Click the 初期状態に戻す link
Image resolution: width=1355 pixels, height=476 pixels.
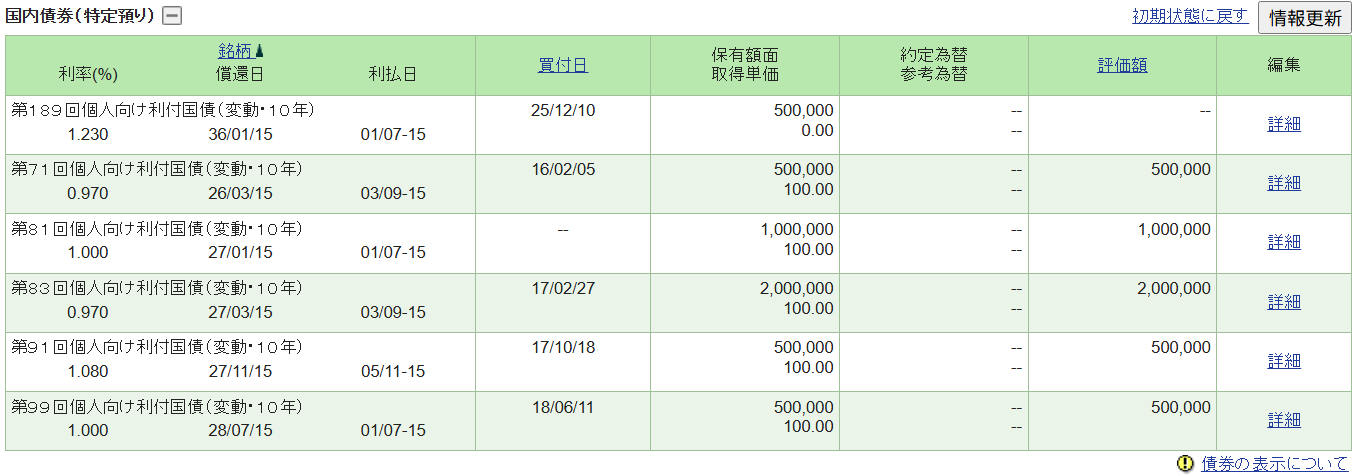(1190, 16)
